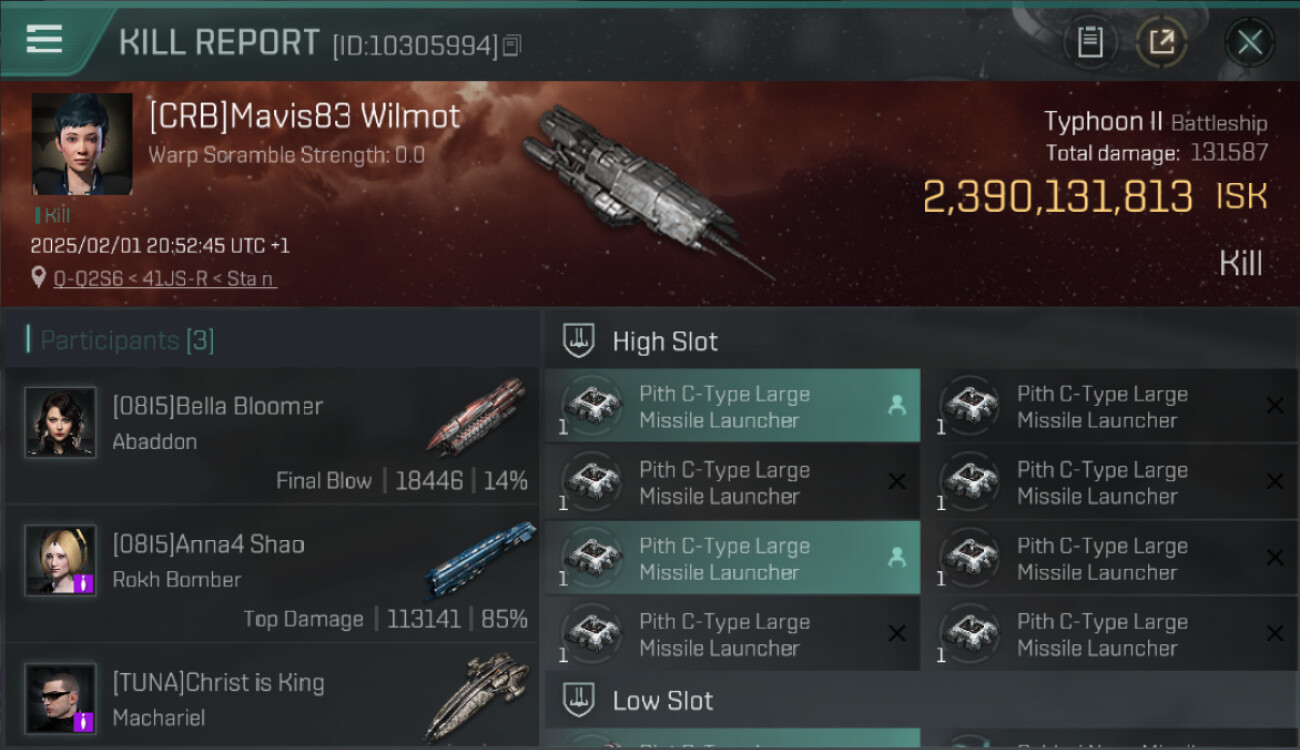Screen dimensions: 1300x750
Task: Click the share export icon
Action: coord(1161,42)
